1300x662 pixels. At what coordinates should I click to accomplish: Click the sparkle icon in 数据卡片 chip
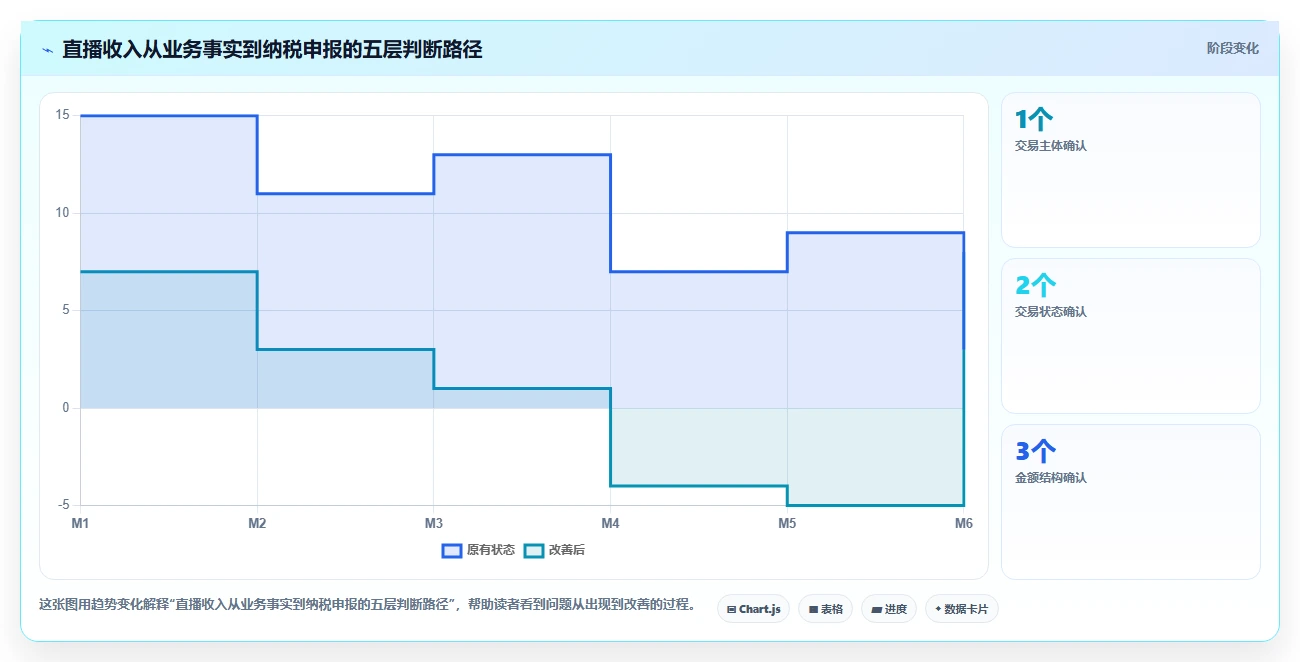click(938, 609)
